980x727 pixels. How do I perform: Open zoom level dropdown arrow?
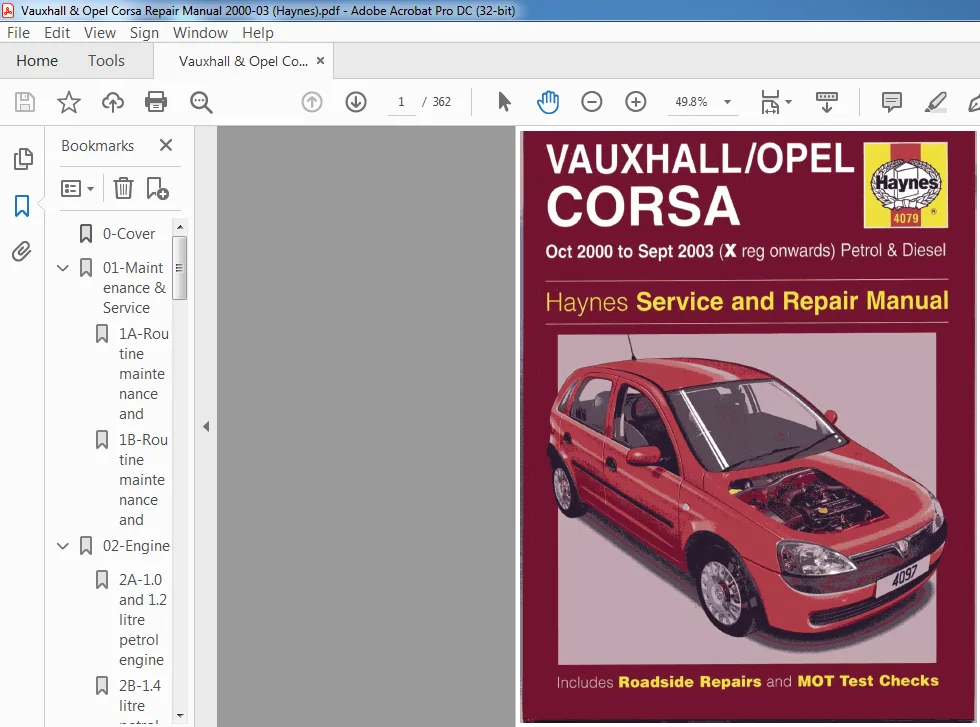728,102
